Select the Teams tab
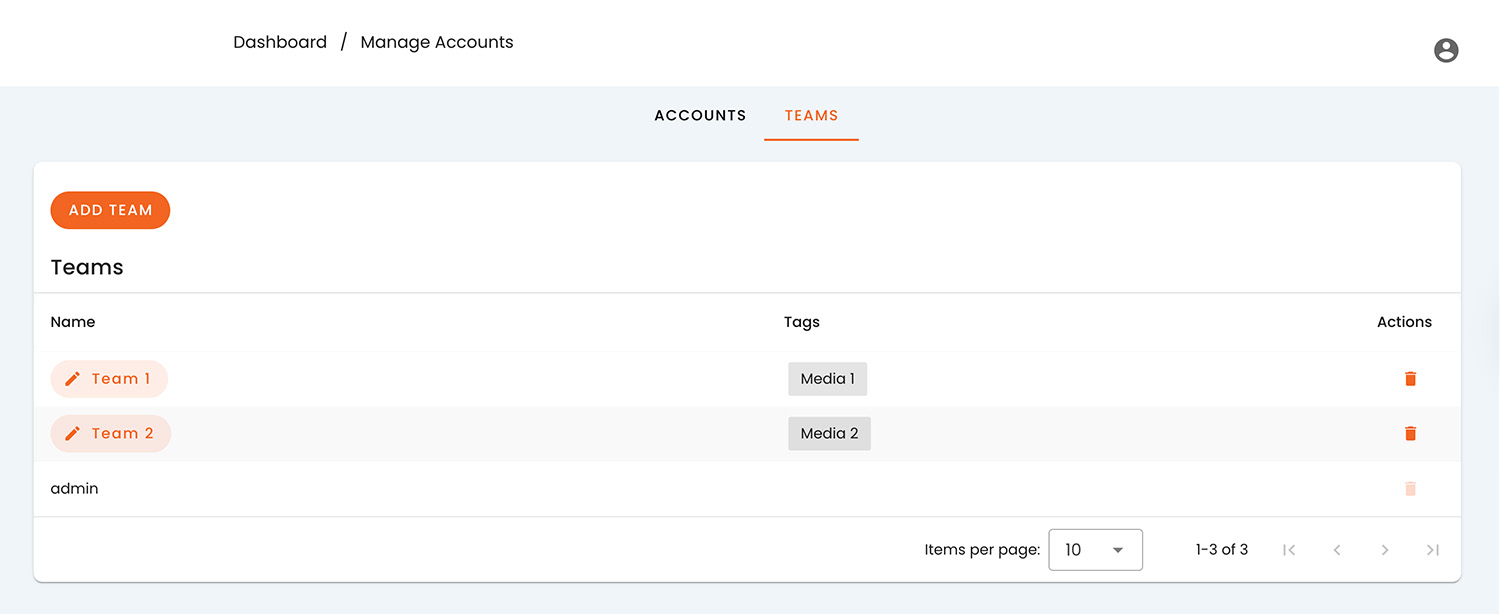The height and width of the screenshot is (614, 1500). pos(811,116)
